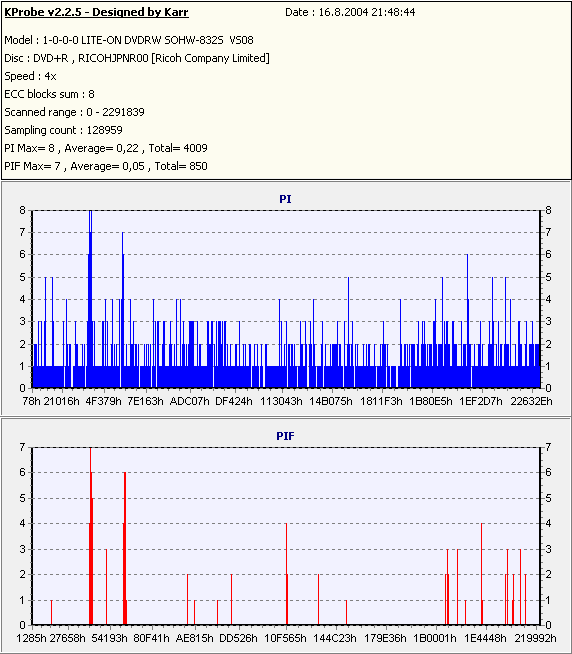The width and height of the screenshot is (572, 654).
Task: Click the PIF axis label 54193h
Action: coord(110,638)
